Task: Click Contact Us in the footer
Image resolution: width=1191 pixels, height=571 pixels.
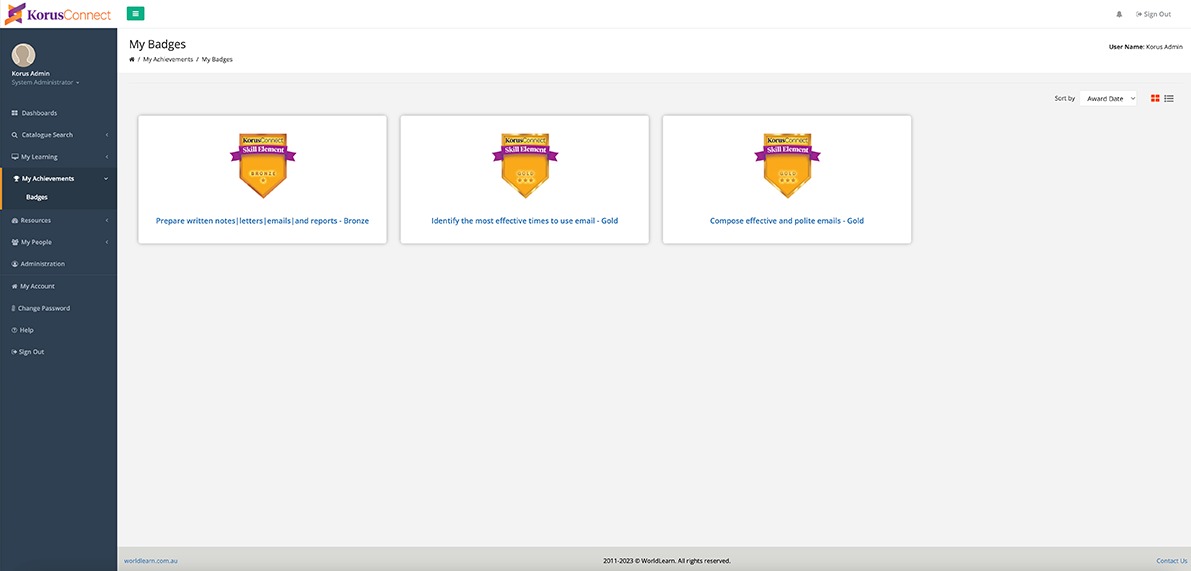Action: tap(1171, 561)
